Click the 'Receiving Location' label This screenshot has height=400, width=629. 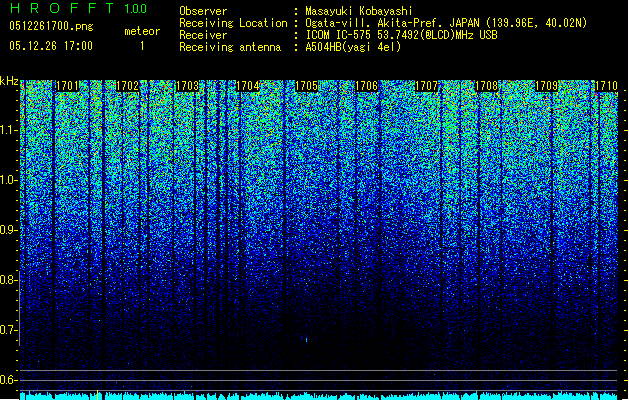point(233,23)
